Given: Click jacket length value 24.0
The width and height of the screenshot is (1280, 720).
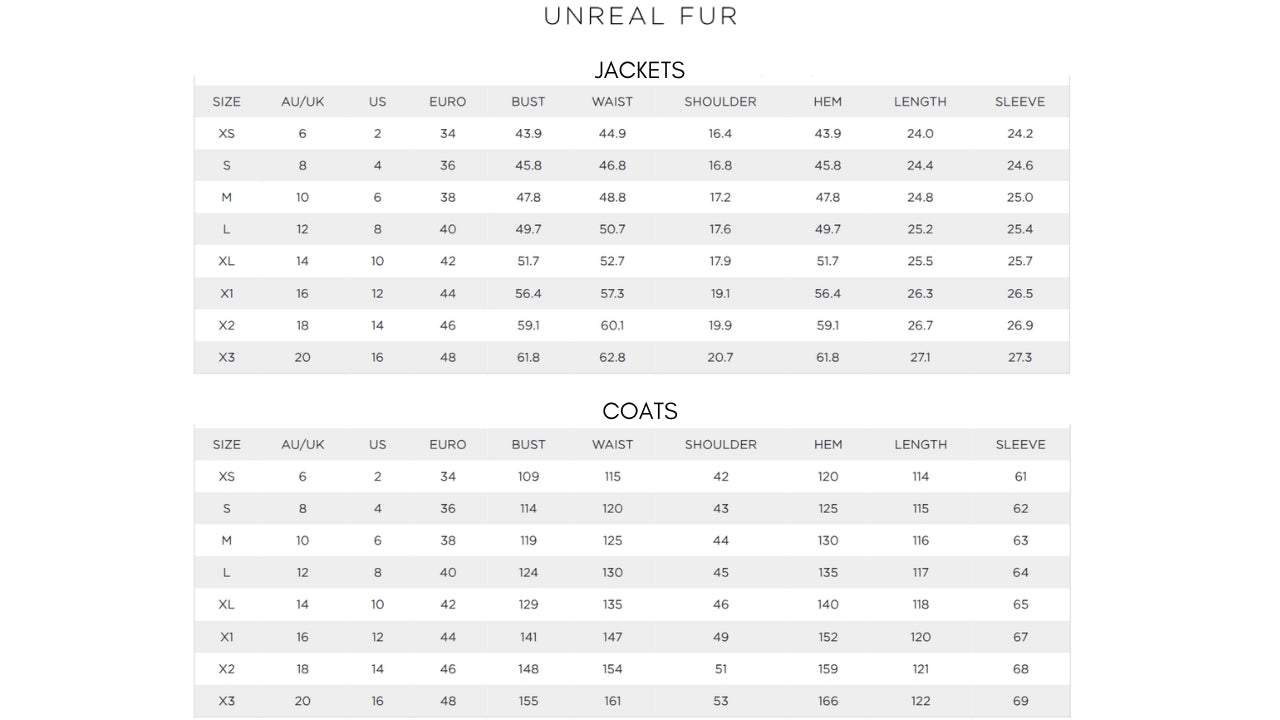Looking at the screenshot, I should (x=920, y=134).
